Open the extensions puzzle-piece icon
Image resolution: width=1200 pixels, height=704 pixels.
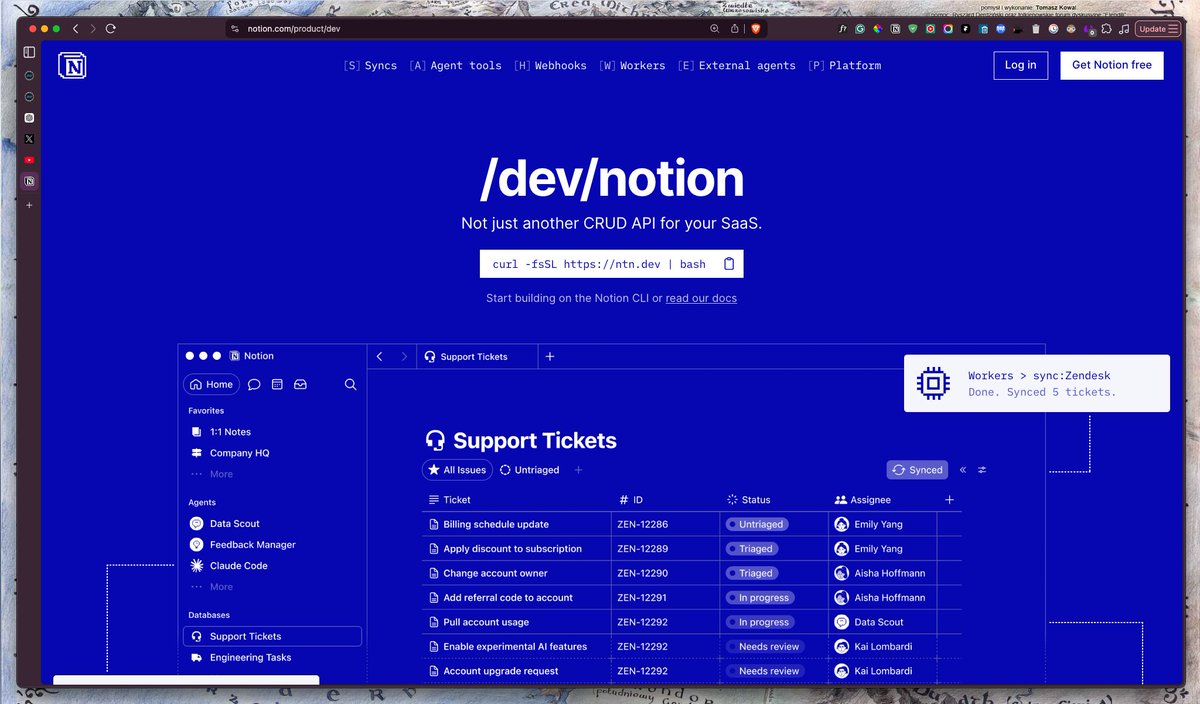click(x=1106, y=29)
